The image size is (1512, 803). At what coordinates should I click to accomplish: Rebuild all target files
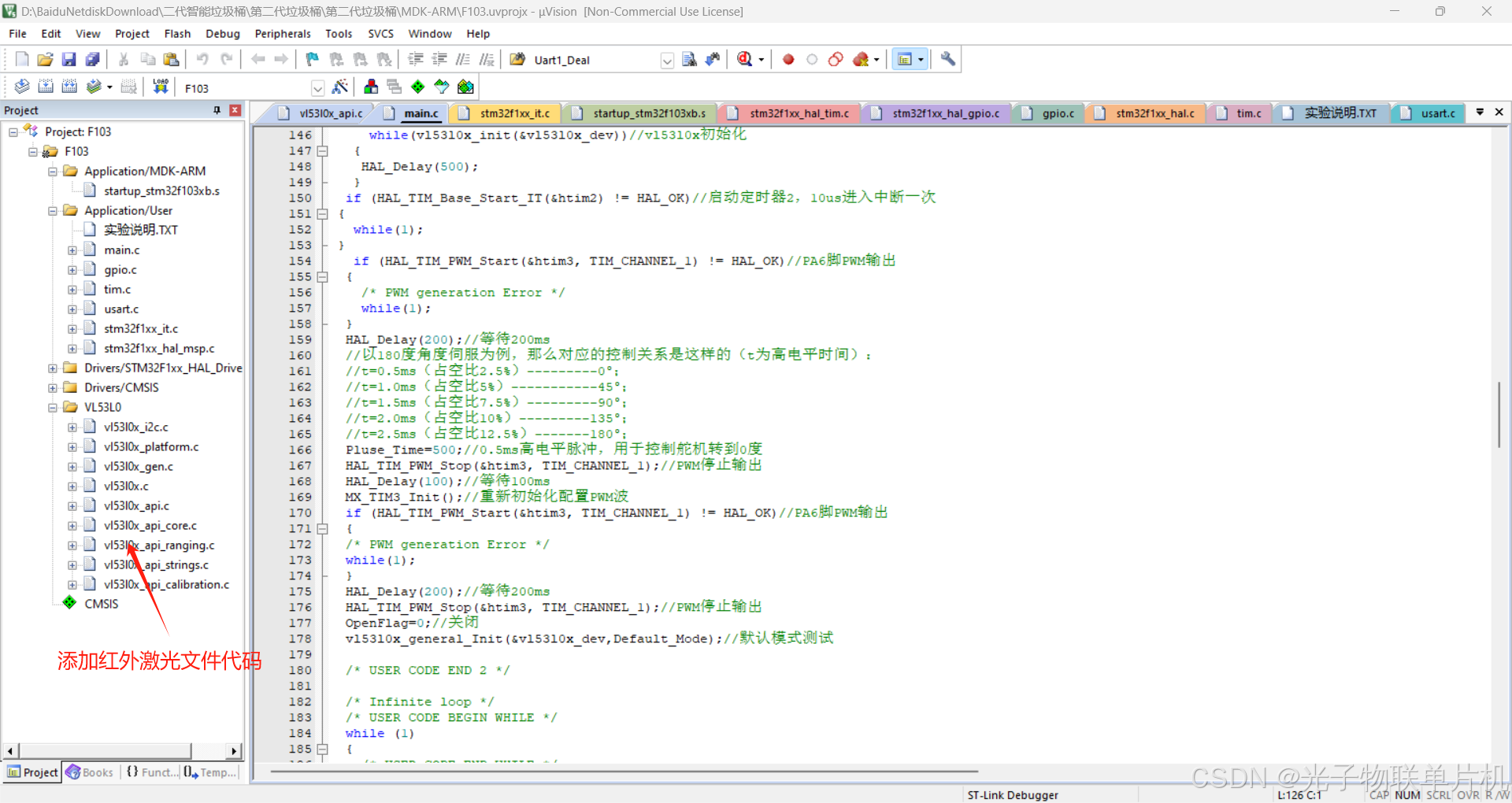coord(69,87)
